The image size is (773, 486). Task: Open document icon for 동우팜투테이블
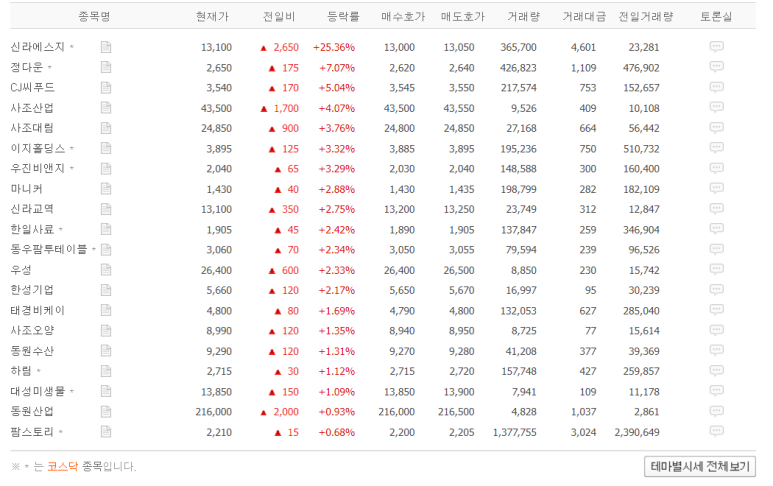(x=106, y=250)
